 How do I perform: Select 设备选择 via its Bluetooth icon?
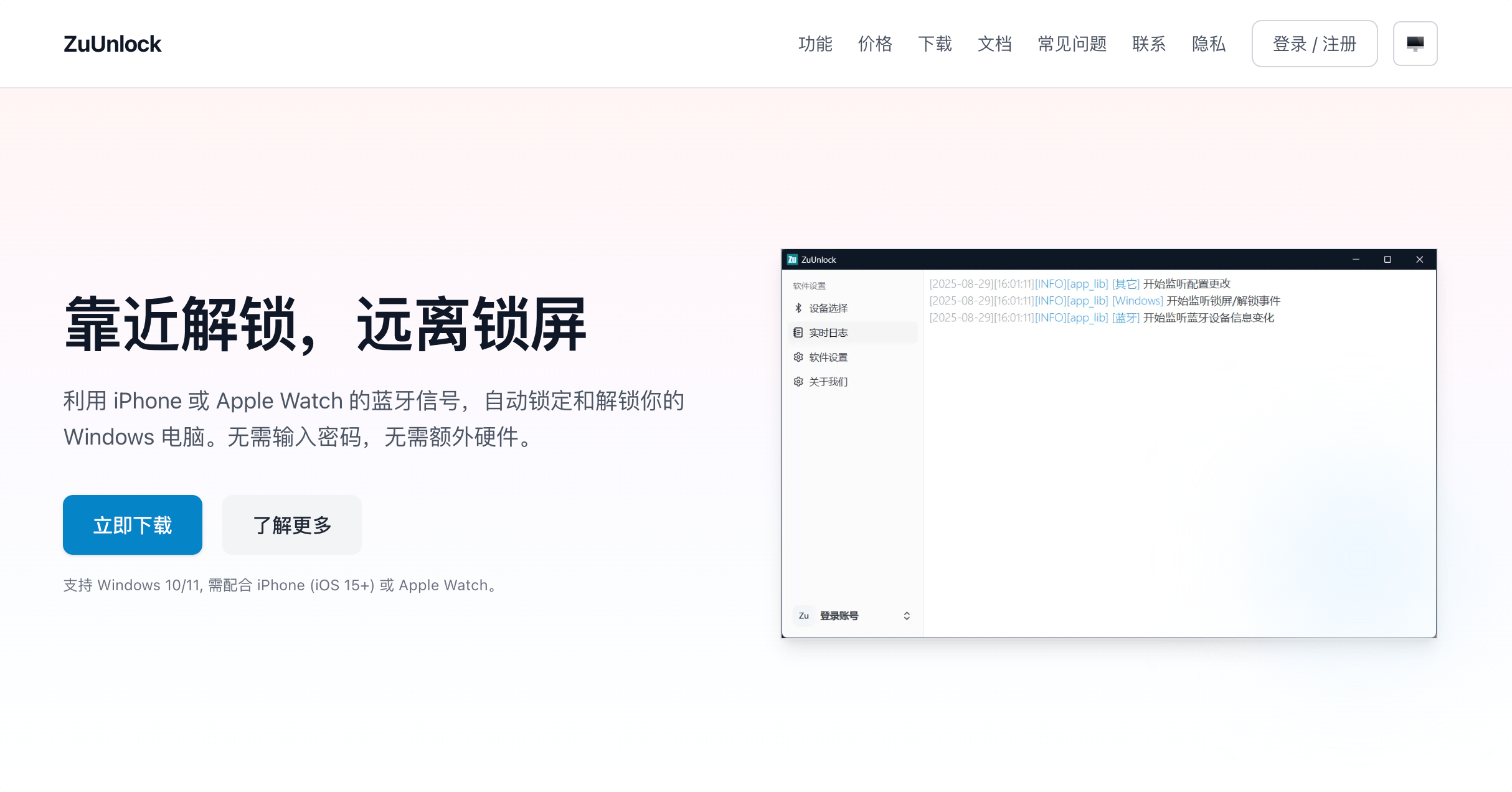(798, 308)
